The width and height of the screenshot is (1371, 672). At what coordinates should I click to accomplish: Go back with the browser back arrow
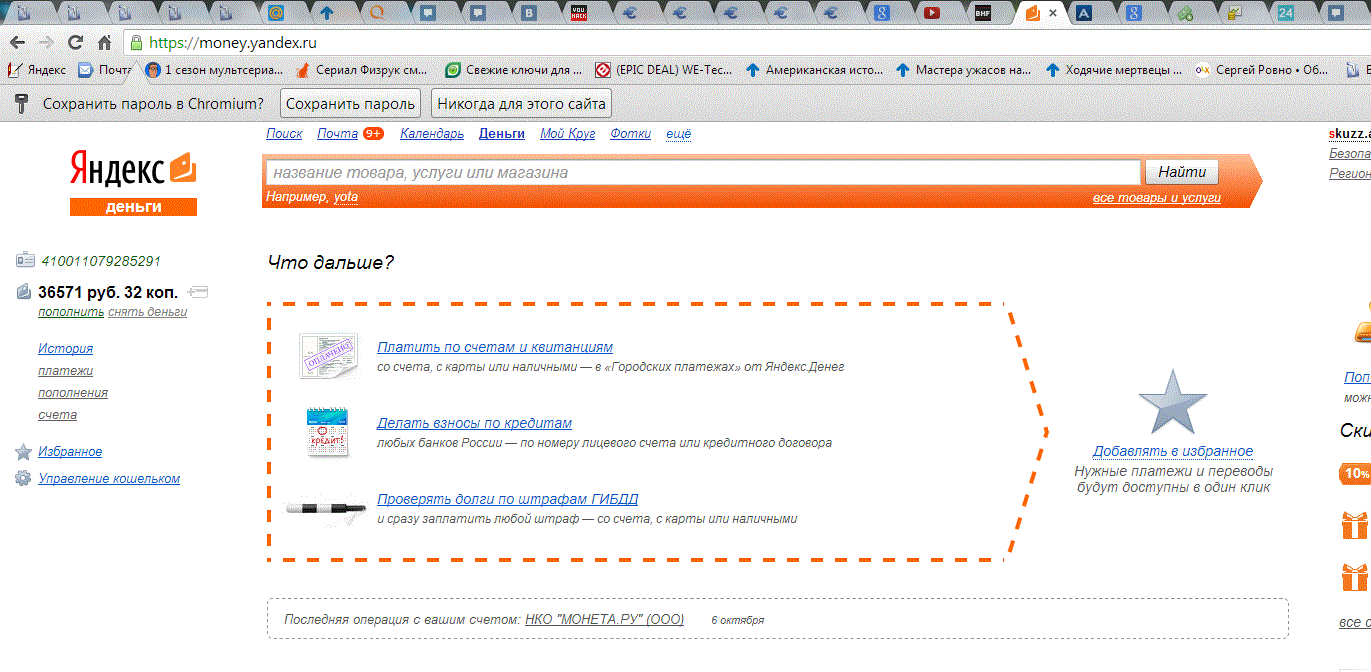pyautogui.click(x=18, y=43)
